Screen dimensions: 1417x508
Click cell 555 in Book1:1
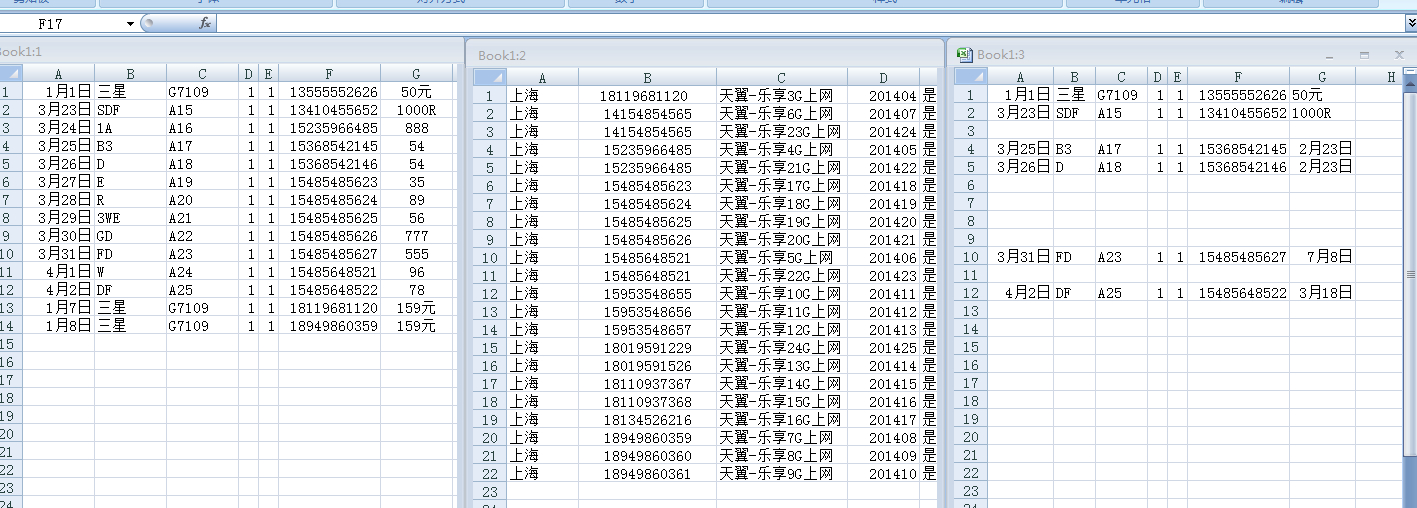point(417,254)
